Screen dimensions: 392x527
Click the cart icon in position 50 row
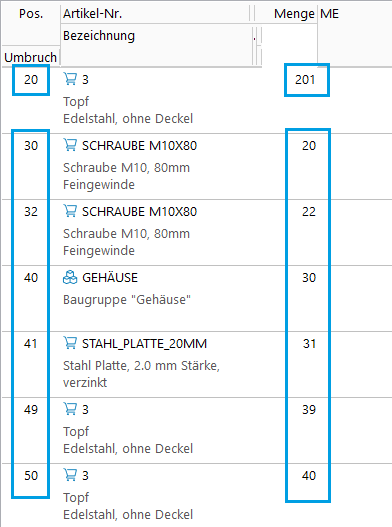[x=70, y=475]
